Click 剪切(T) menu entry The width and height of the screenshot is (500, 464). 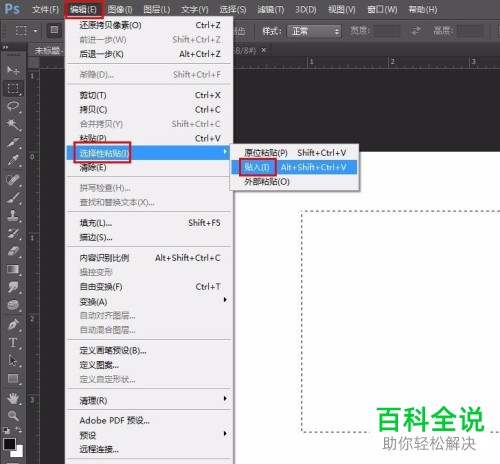[x=149, y=95]
